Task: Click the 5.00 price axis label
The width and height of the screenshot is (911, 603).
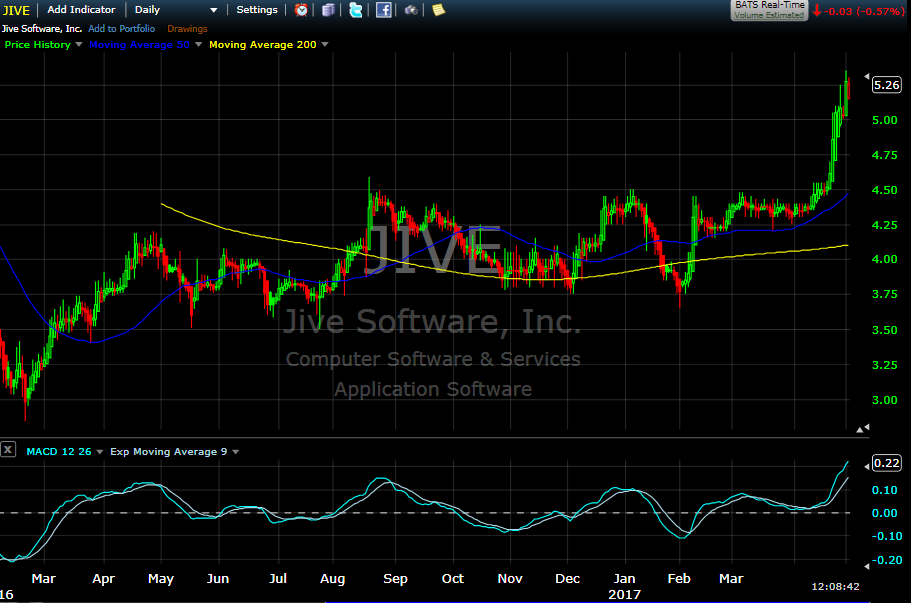Action: (x=885, y=120)
